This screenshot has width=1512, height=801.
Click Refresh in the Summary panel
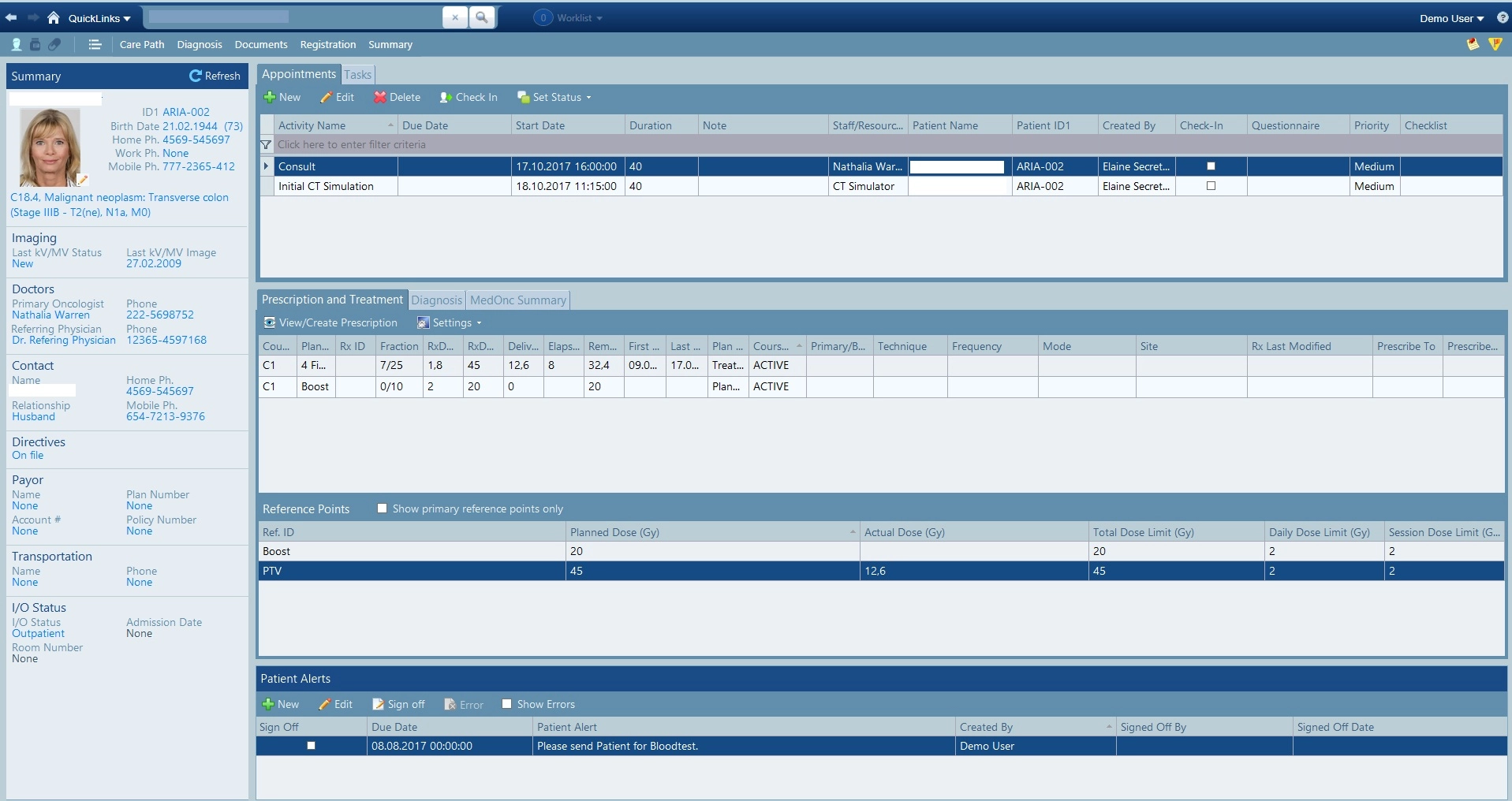tap(215, 76)
